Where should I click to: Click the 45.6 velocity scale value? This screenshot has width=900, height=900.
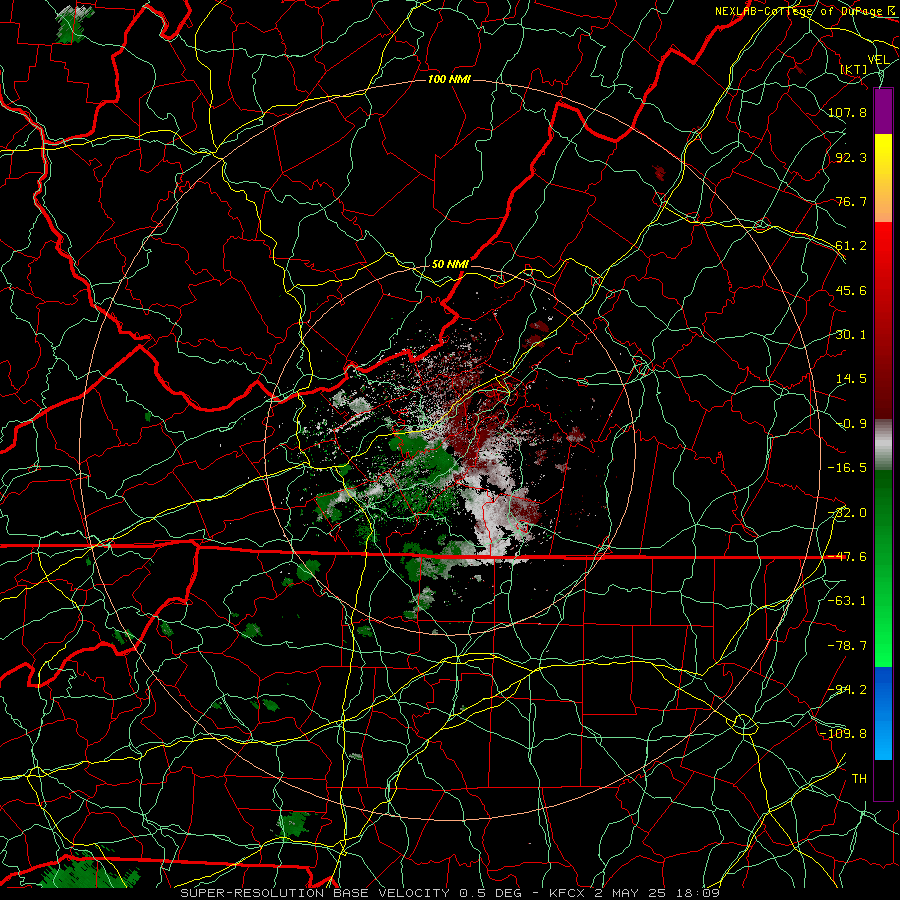(851, 290)
